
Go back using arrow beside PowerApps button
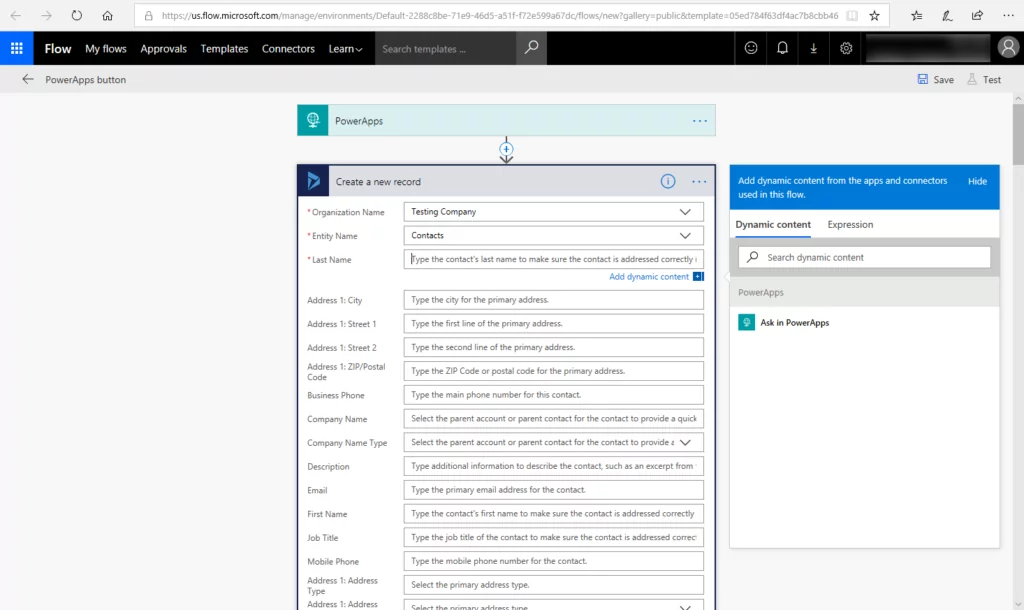coord(27,79)
